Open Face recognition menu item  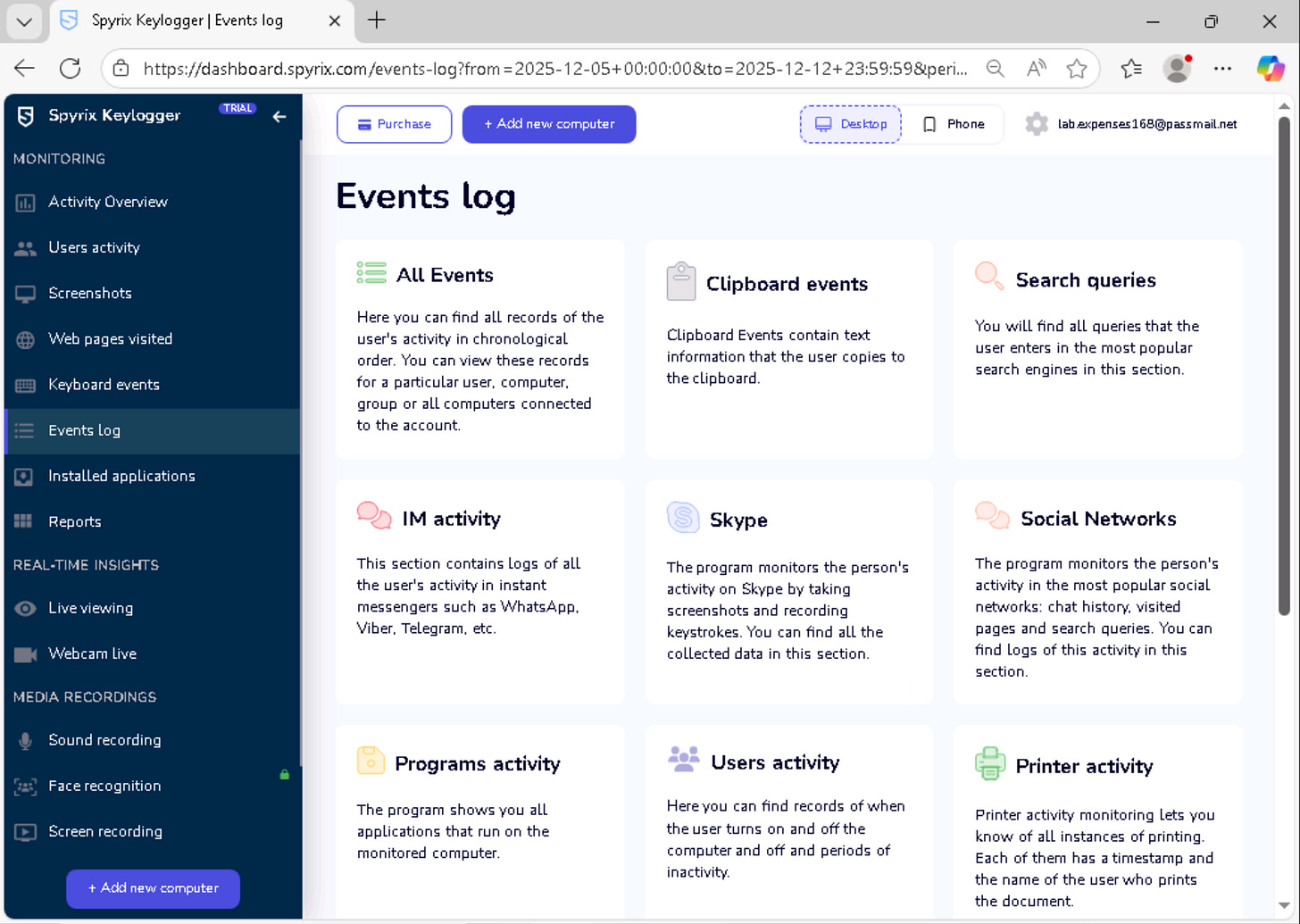click(104, 787)
